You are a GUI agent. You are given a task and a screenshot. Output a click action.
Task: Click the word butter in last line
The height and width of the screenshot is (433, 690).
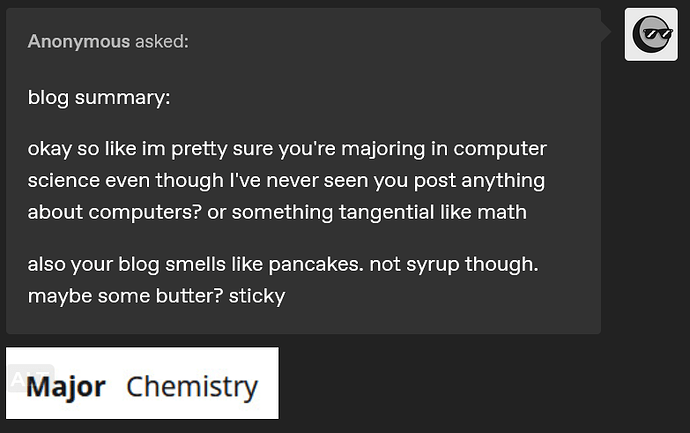pos(190,296)
